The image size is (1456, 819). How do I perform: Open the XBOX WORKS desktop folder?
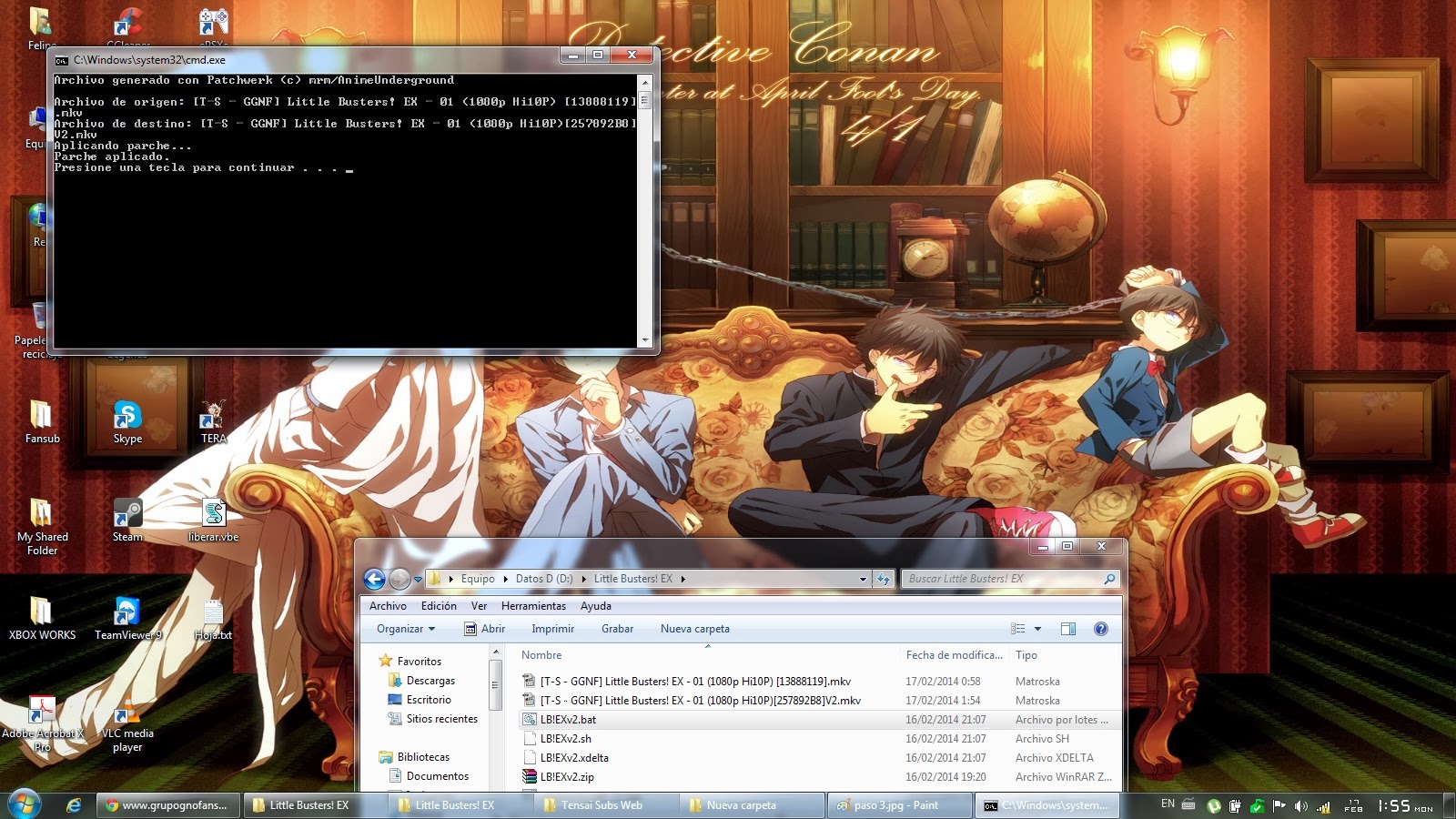coord(42,619)
